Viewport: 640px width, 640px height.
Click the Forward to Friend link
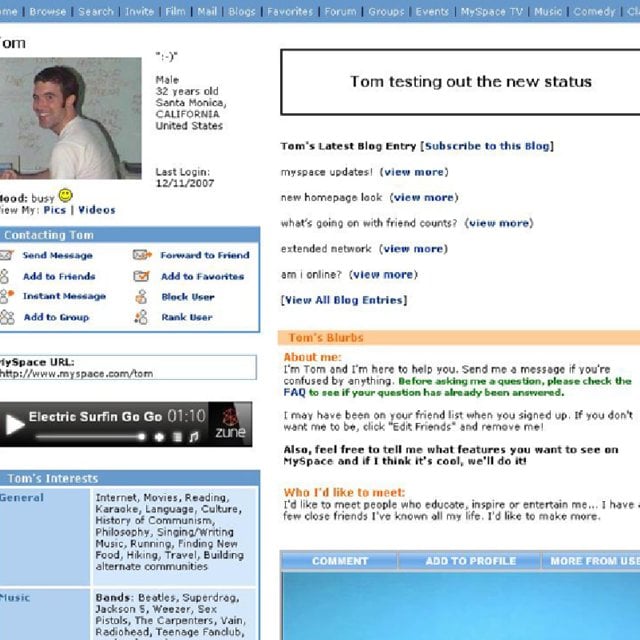pyautogui.click(x=205, y=255)
